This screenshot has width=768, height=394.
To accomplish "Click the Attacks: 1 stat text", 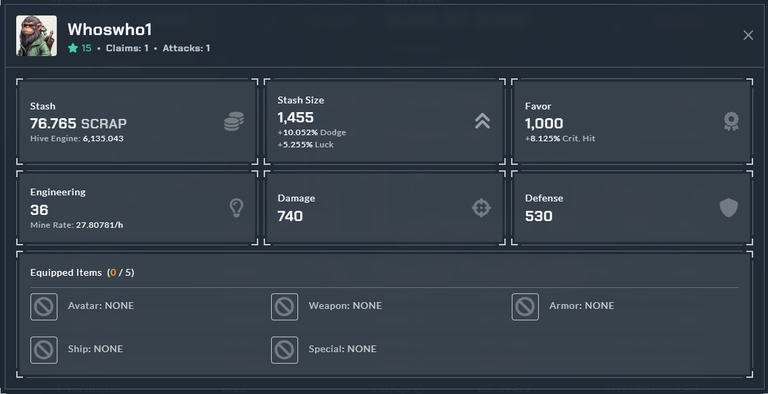I will click(186, 48).
